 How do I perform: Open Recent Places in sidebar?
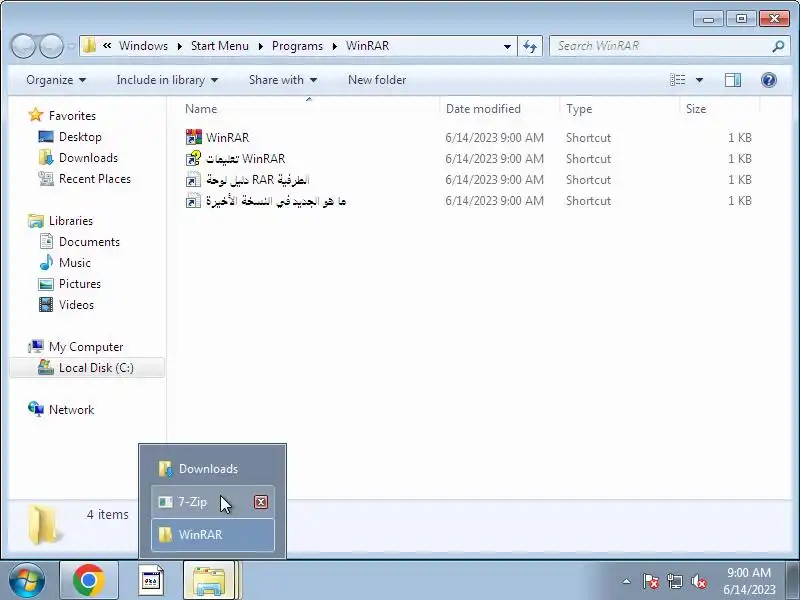point(95,179)
